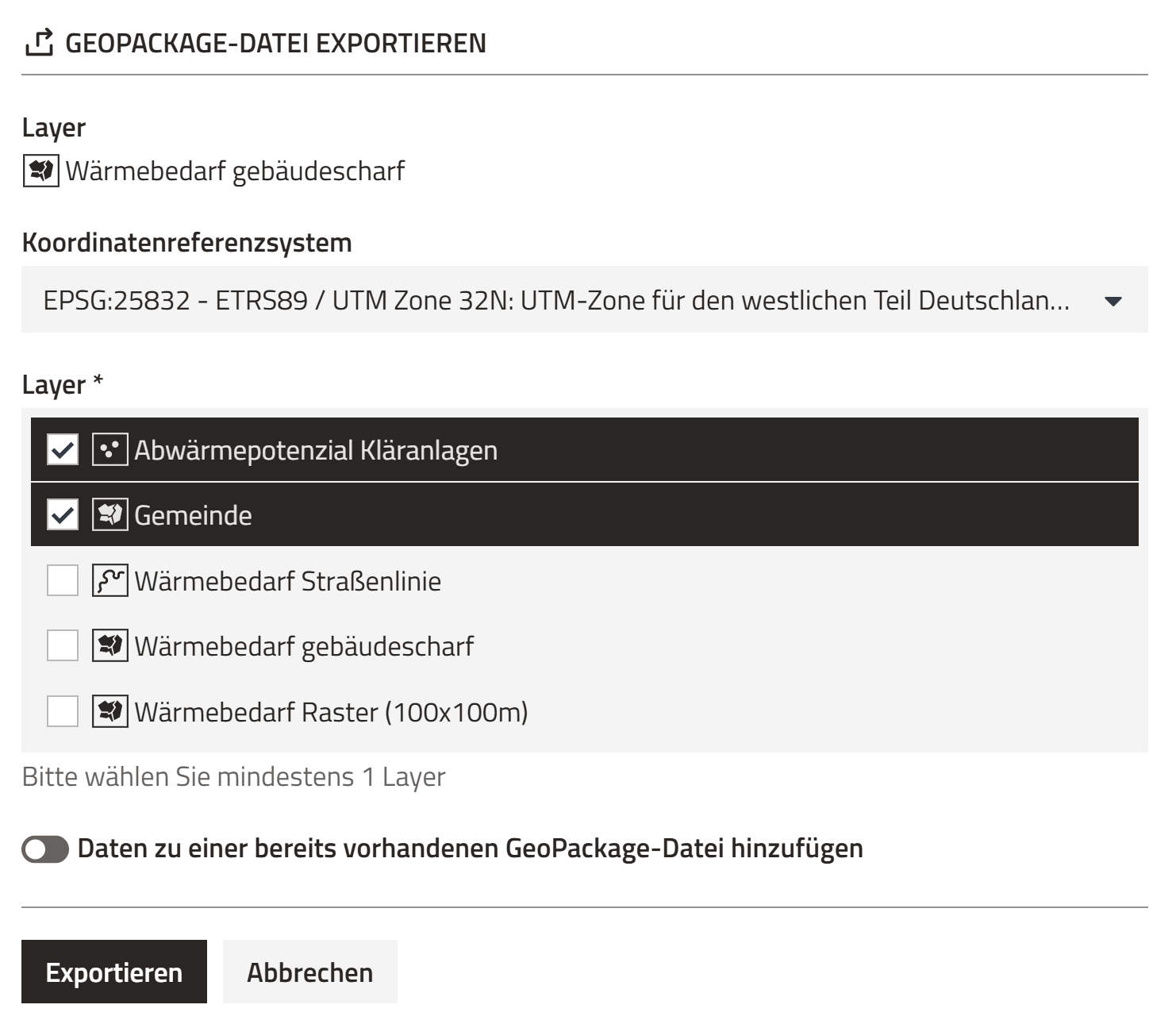Click the GeoPackage export icon in the header

coord(39,42)
